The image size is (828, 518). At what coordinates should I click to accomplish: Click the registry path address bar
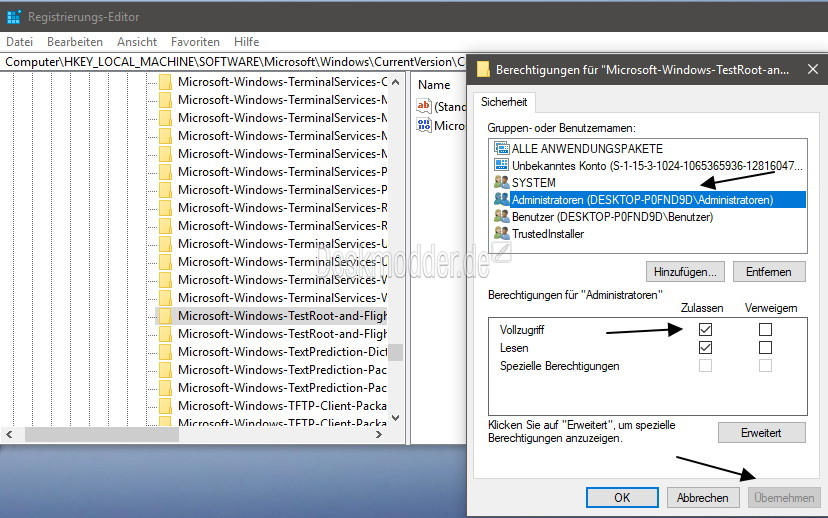233,62
